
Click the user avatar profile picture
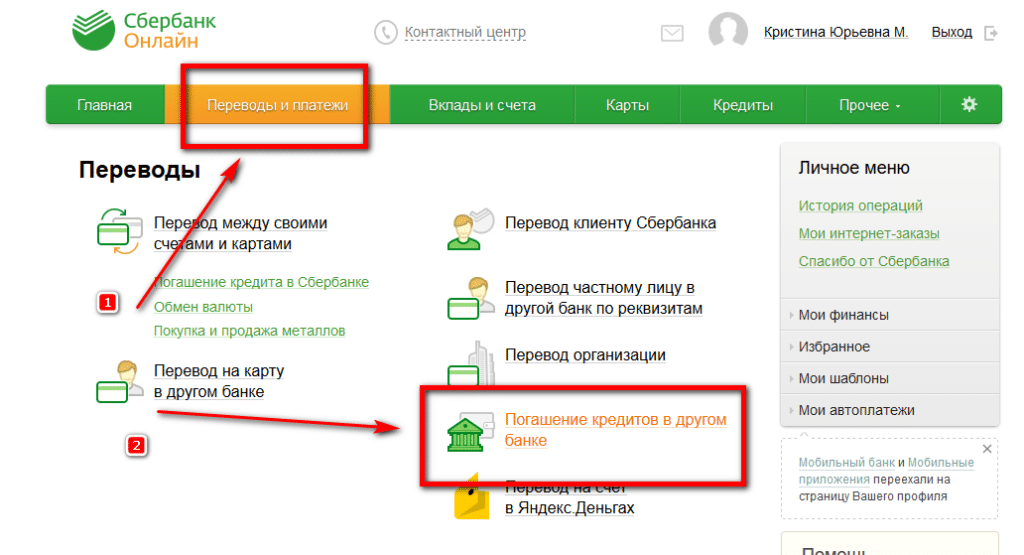(728, 30)
